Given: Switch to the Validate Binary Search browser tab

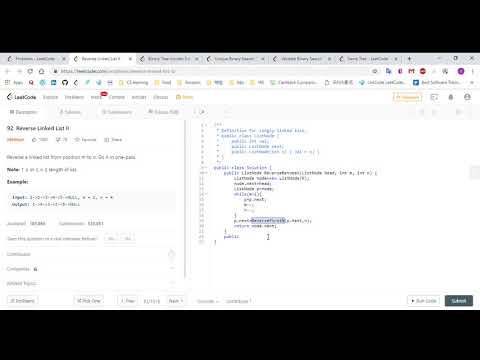Looking at the screenshot, I should coord(301,59).
